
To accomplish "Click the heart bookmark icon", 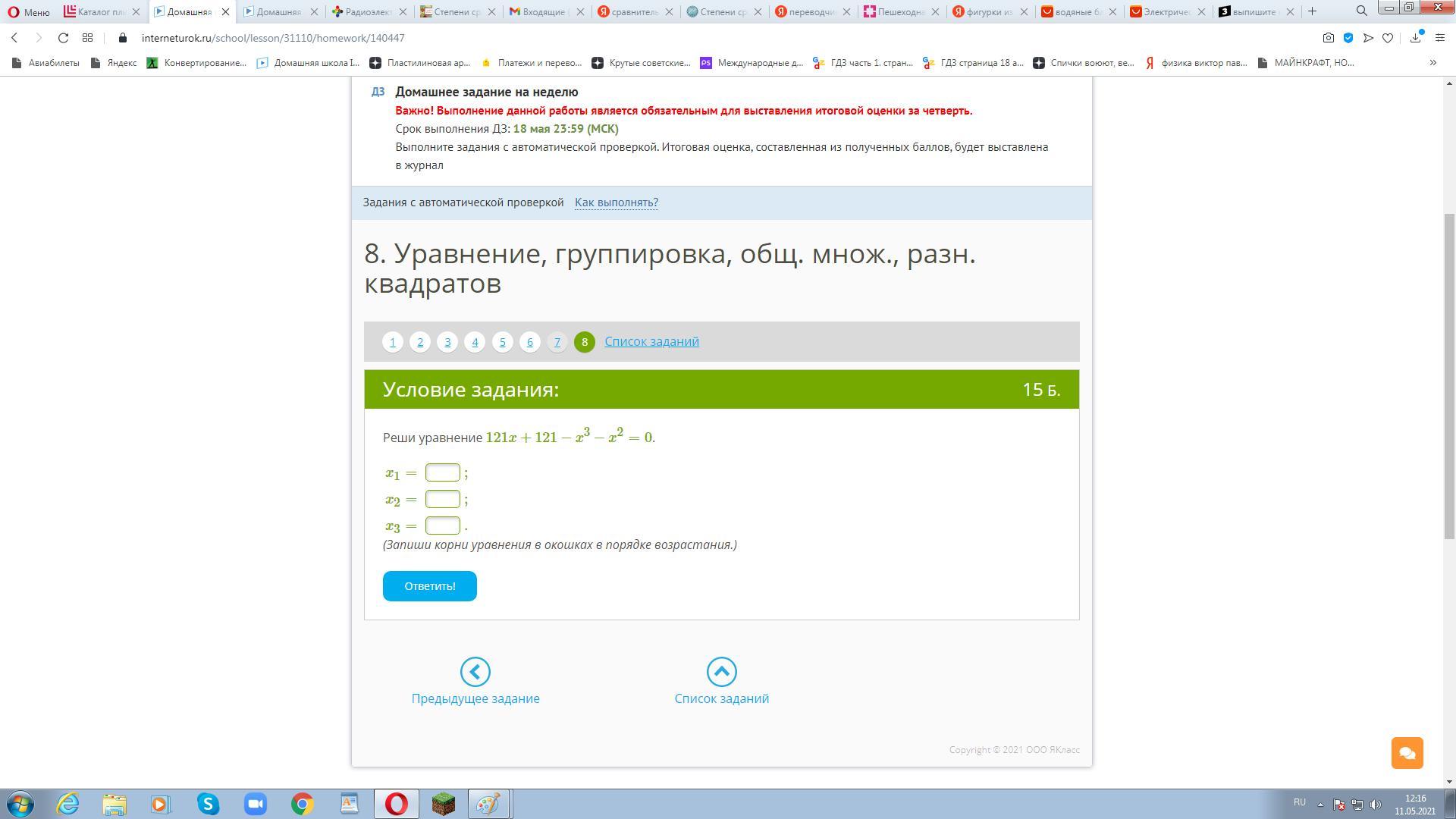I will pos(1388,38).
